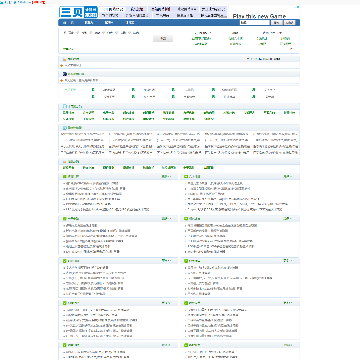Click the ad info icon at the banner corner

coord(298,7)
